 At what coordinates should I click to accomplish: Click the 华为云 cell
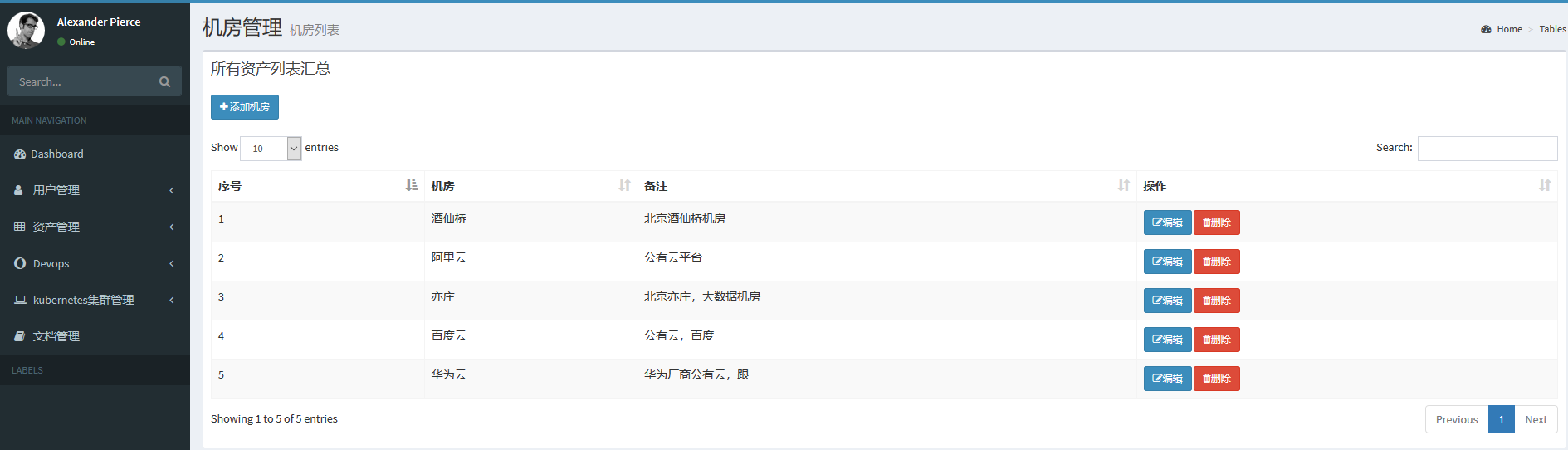[x=530, y=379]
